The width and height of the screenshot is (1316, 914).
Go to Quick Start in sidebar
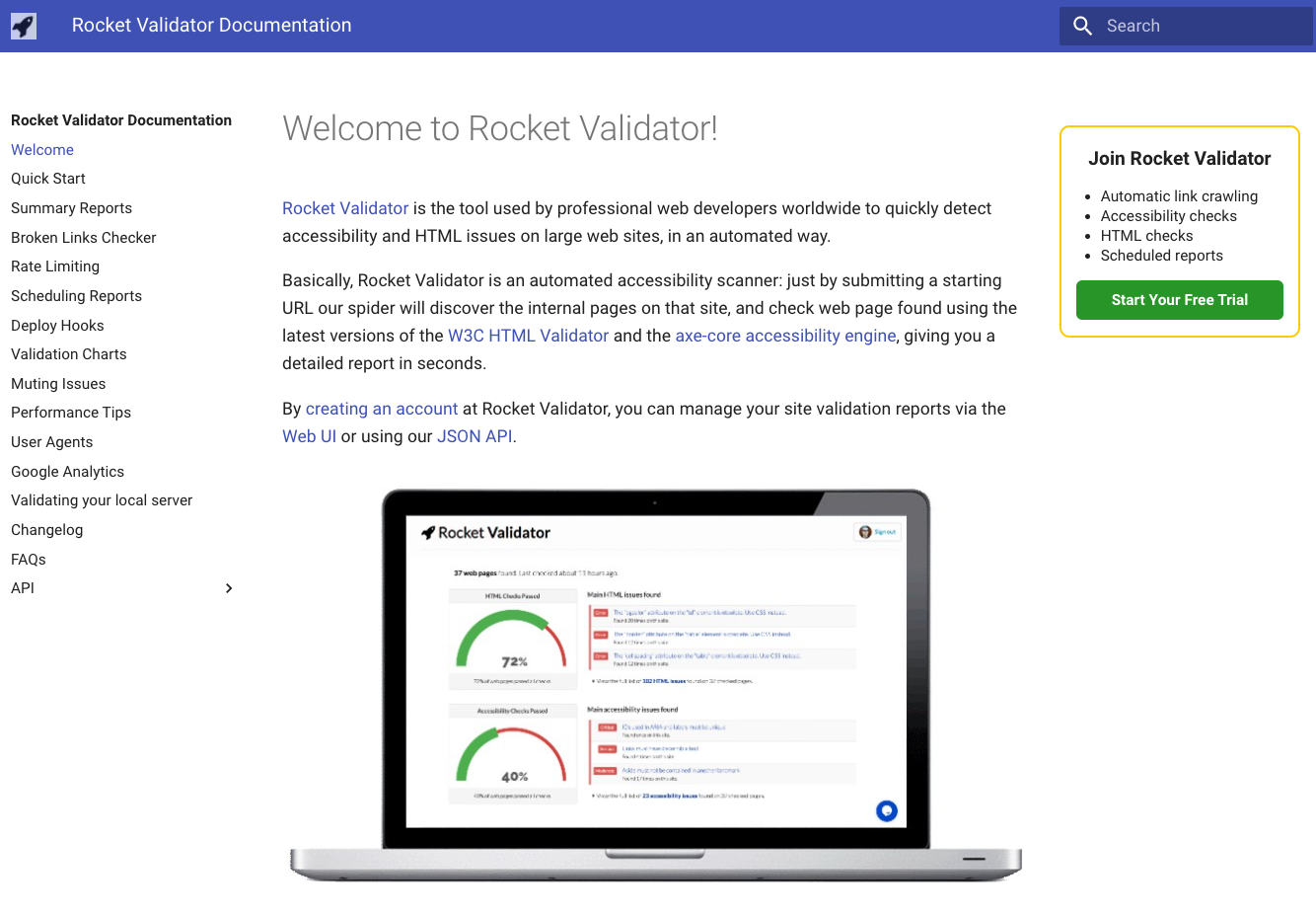[x=48, y=179]
